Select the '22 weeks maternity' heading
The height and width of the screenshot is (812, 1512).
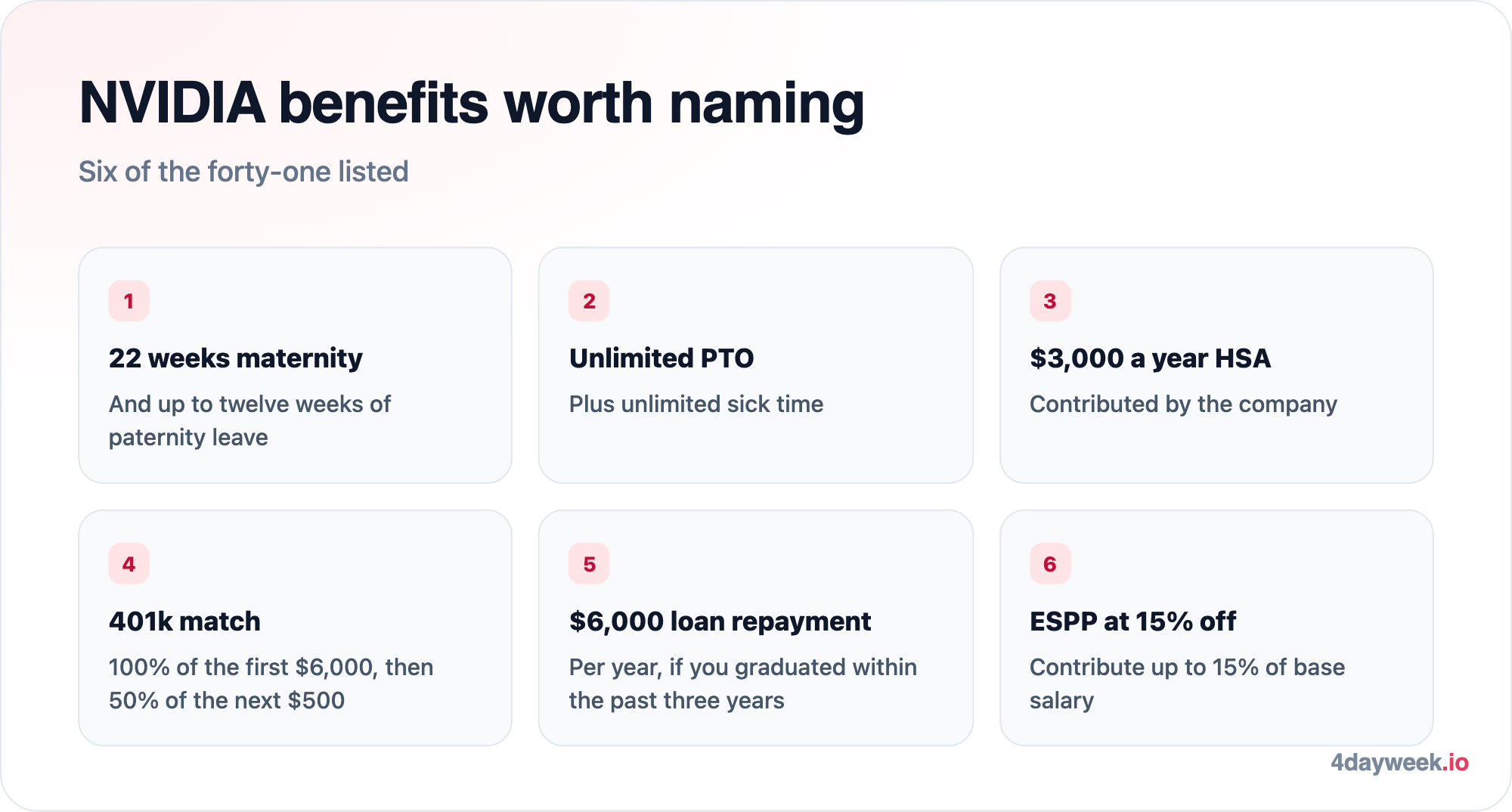236,358
